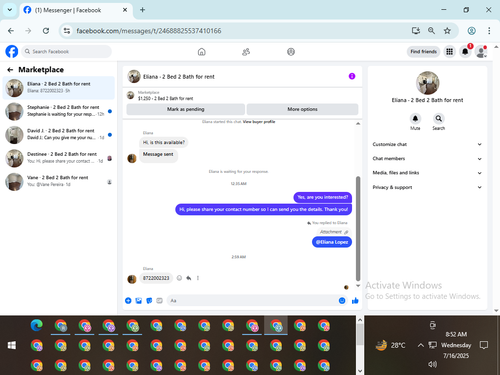500x375 pixels.
Task: Open the notifications bell icon
Action: (465, 52)
